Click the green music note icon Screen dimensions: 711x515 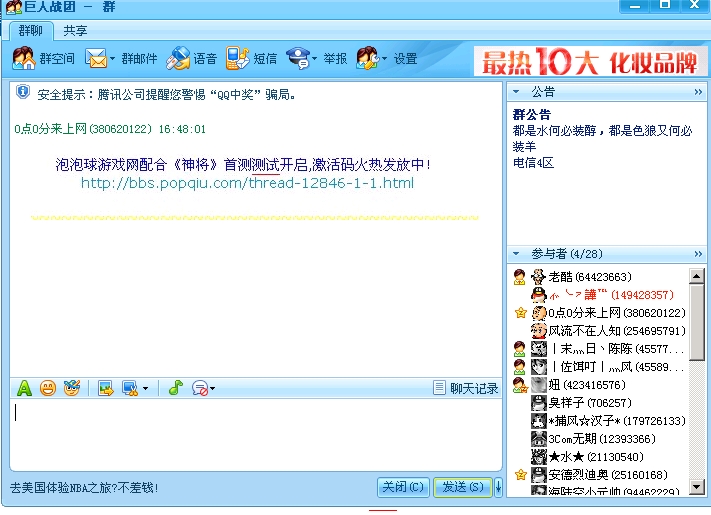point(174,388)
